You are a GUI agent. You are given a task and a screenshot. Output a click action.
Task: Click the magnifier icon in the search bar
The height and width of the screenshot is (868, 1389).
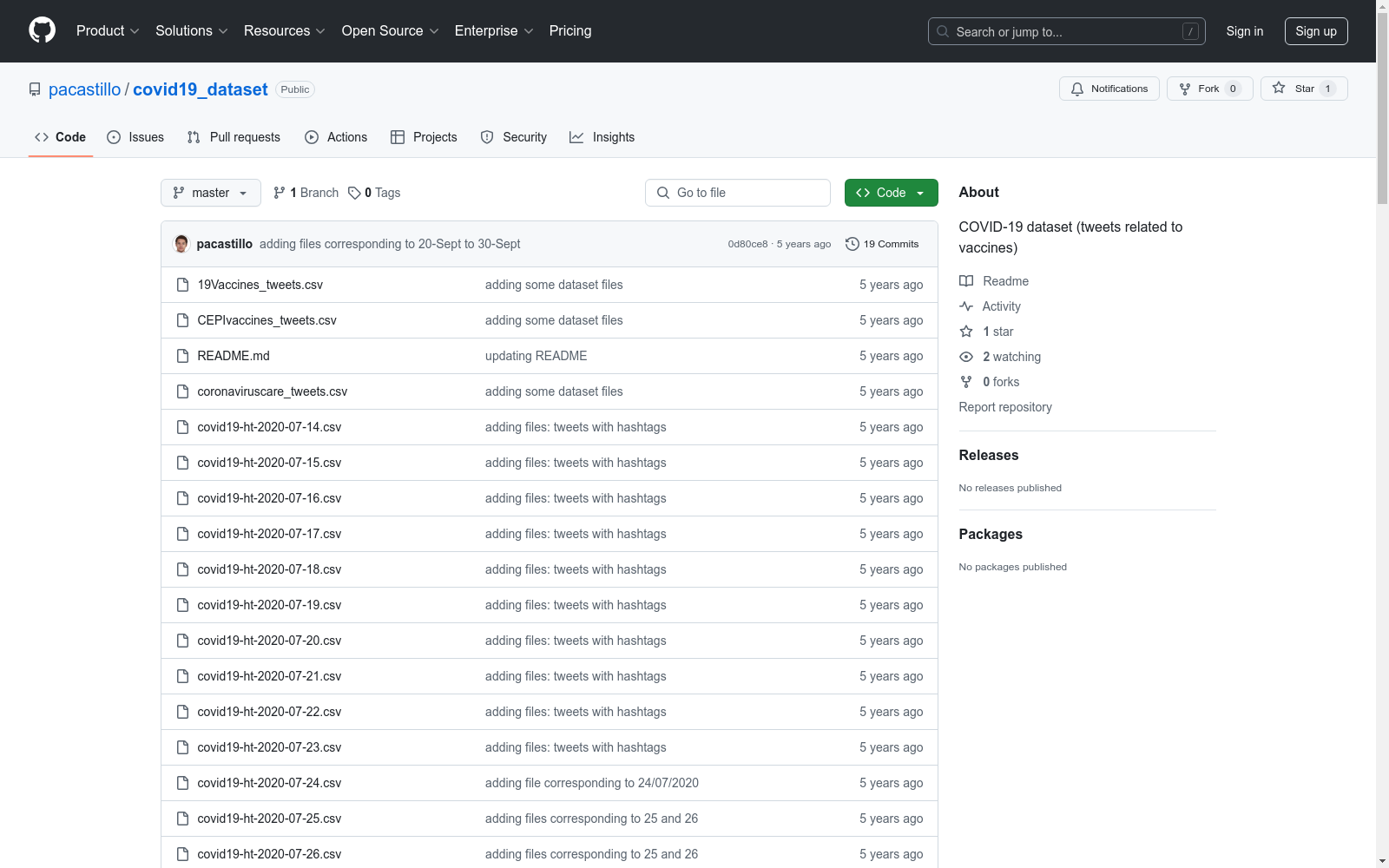(x=943, y=31)
